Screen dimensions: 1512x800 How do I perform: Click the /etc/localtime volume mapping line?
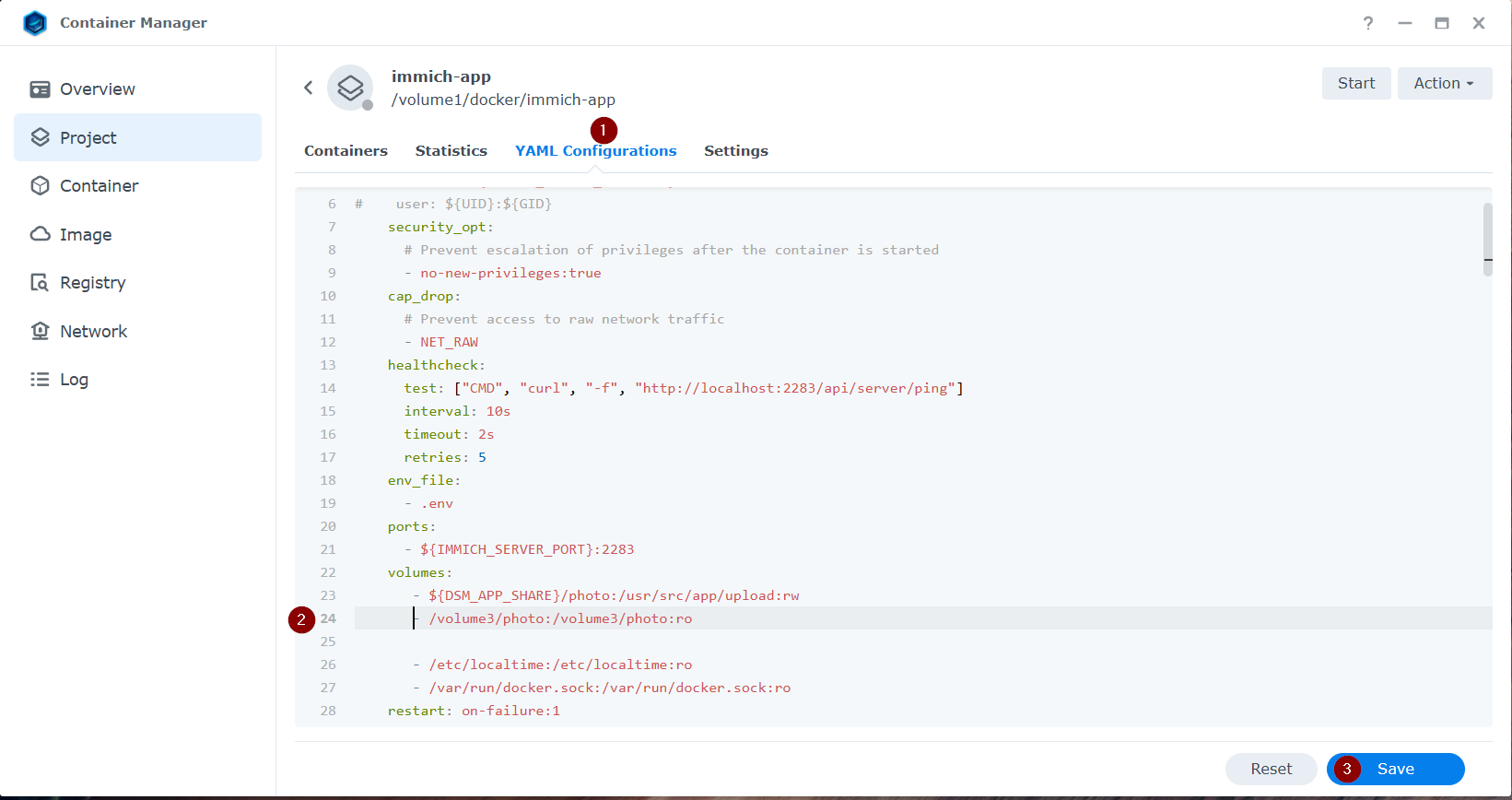coord(553,665)
